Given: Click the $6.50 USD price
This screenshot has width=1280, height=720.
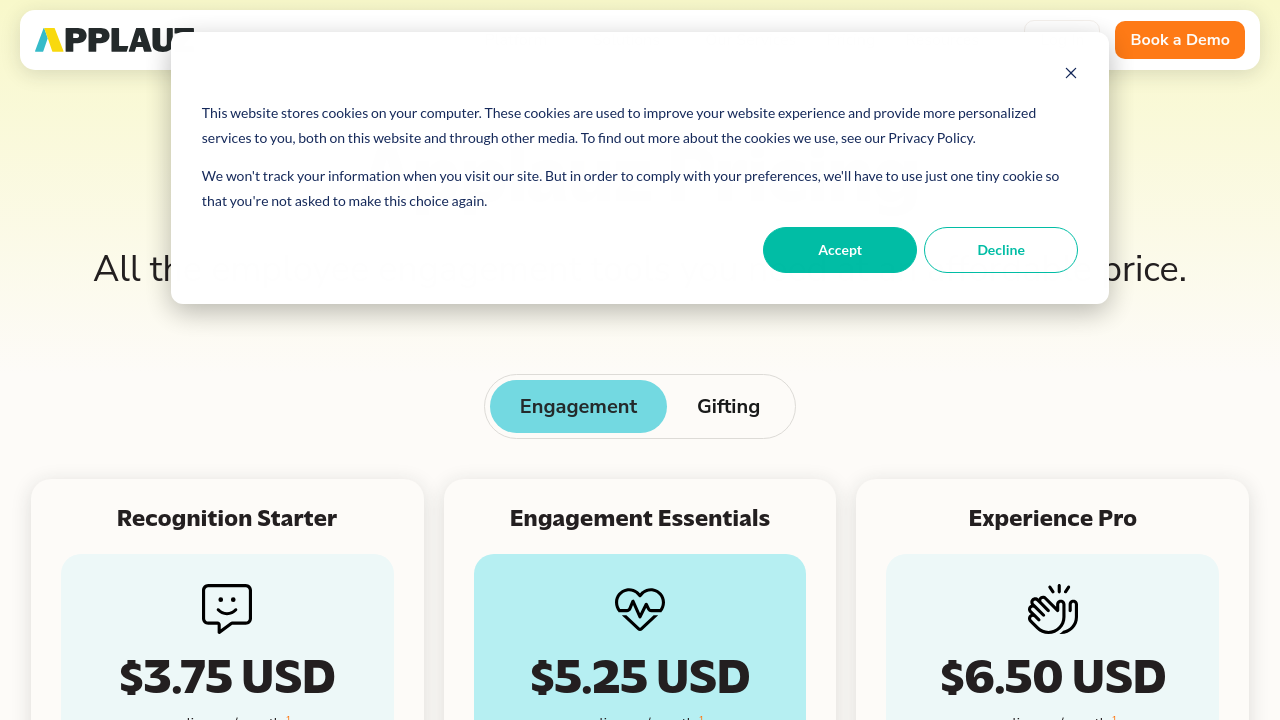Looking at the screenshot, I should [1052, 677].
